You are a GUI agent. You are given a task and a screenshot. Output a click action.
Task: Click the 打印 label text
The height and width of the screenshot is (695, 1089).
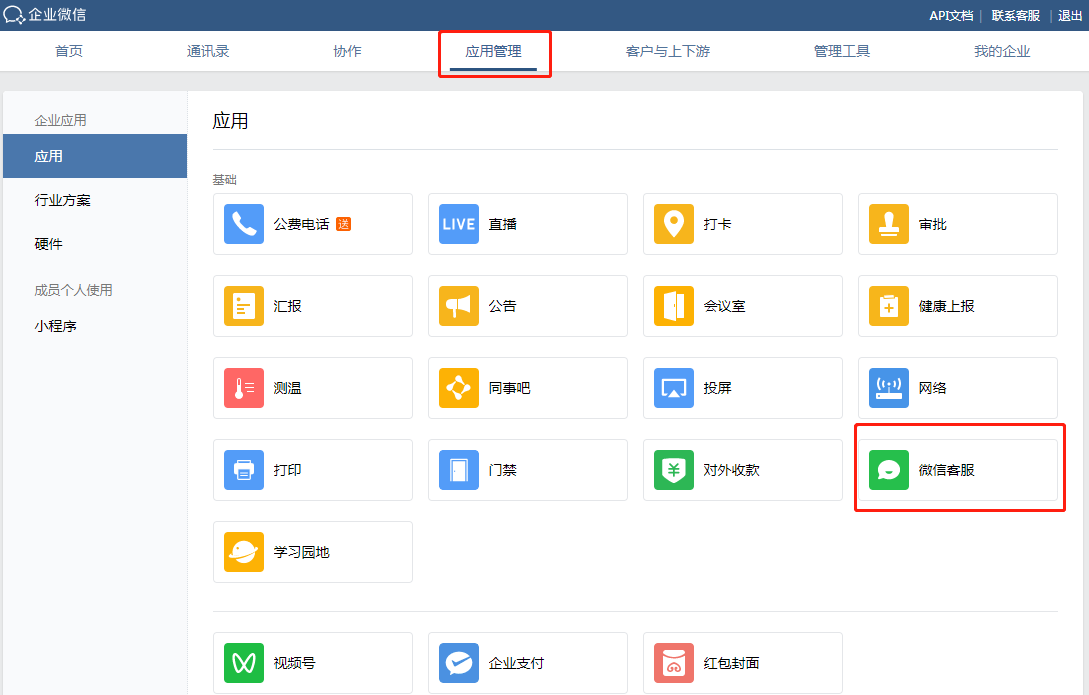tap(288, 470)
